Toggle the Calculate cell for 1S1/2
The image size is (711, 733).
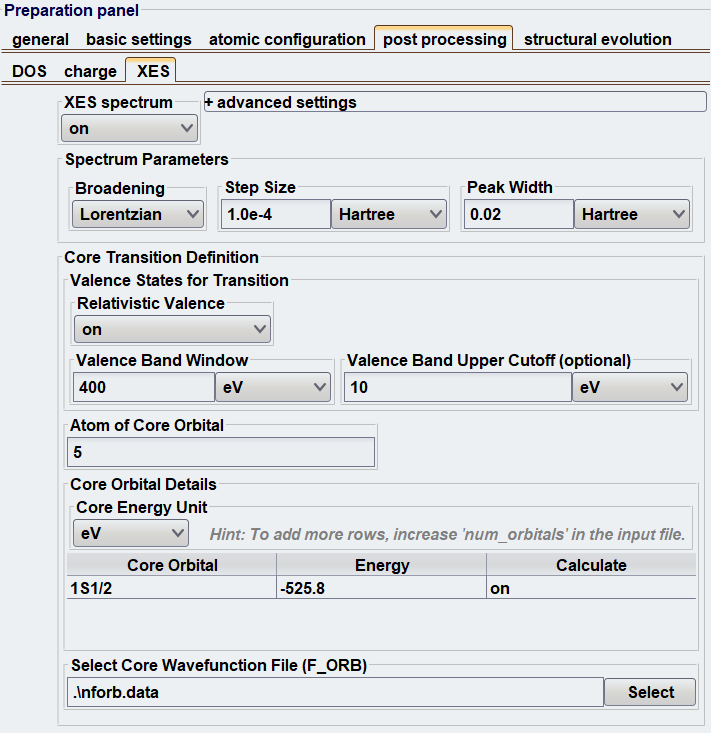coord(591,588)
